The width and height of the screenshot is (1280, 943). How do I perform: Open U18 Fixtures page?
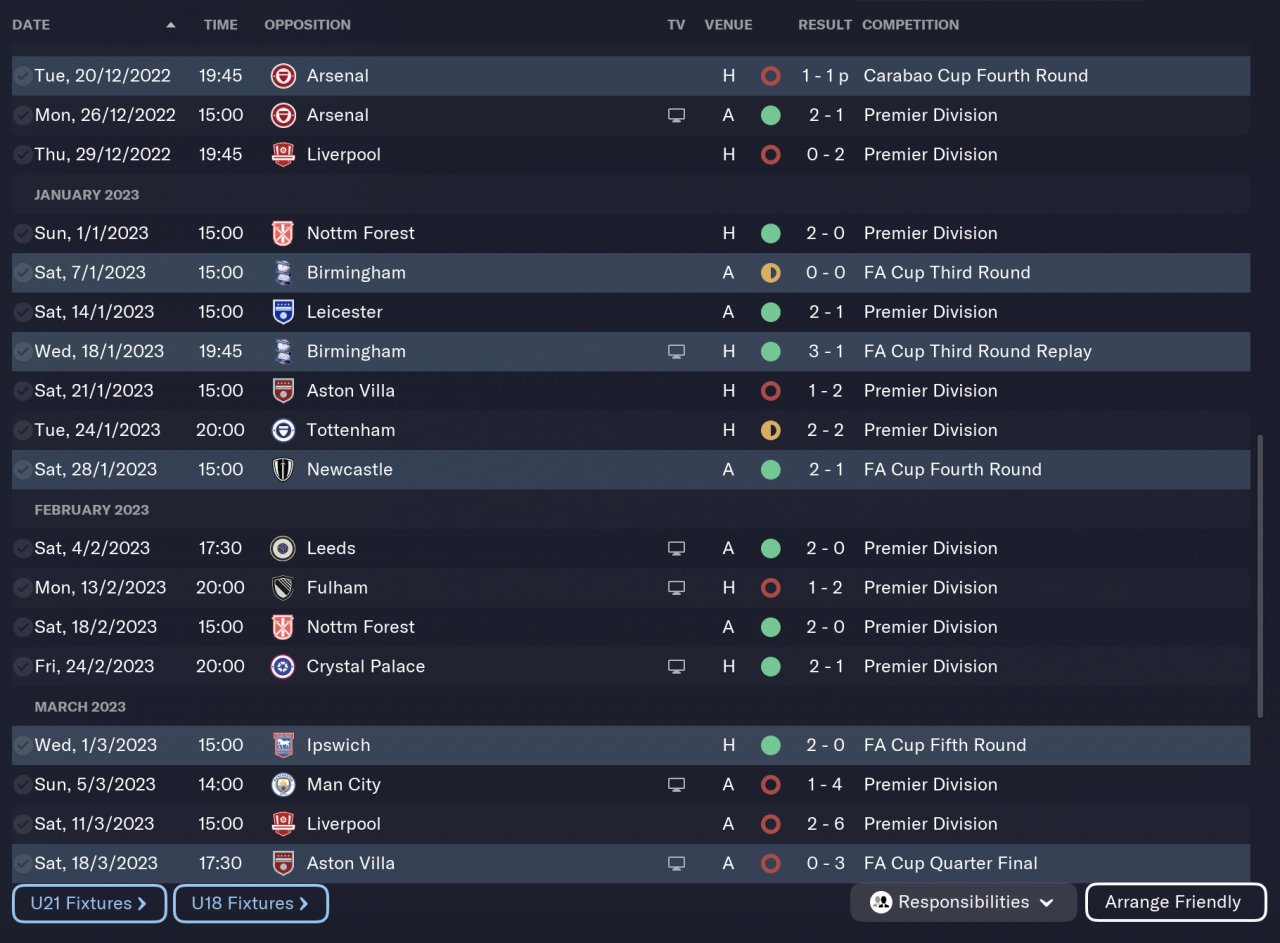pos(250,903)
